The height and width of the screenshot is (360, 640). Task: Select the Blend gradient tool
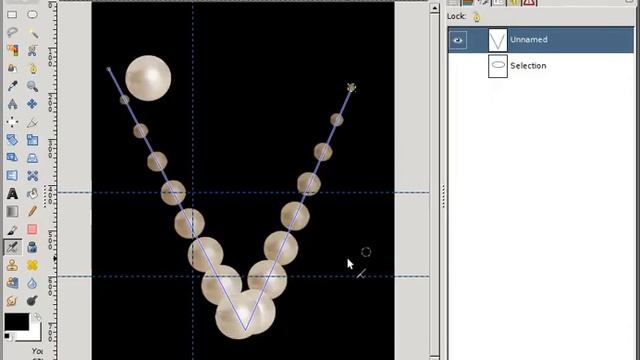point(12,211)
